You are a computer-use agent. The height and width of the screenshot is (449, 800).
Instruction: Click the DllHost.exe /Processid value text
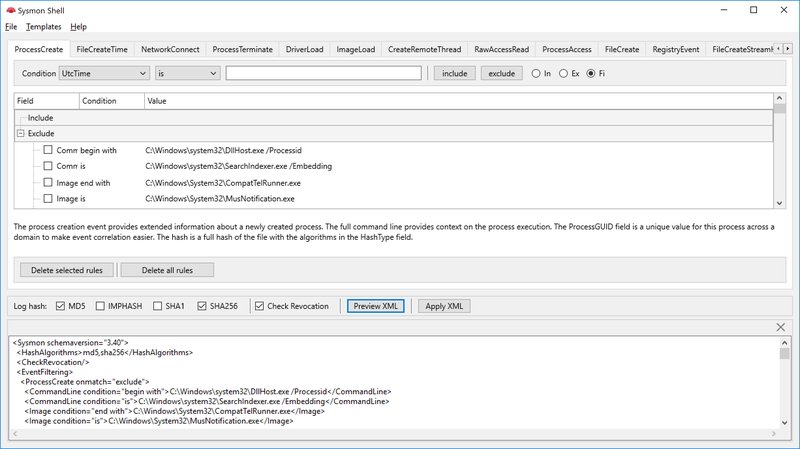click(223, 151)
